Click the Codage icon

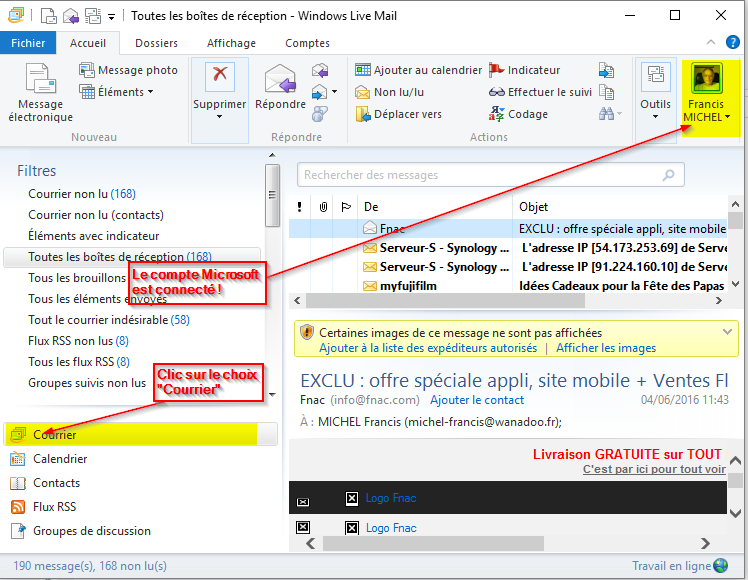pyautogui.click(x=496, y=114)
